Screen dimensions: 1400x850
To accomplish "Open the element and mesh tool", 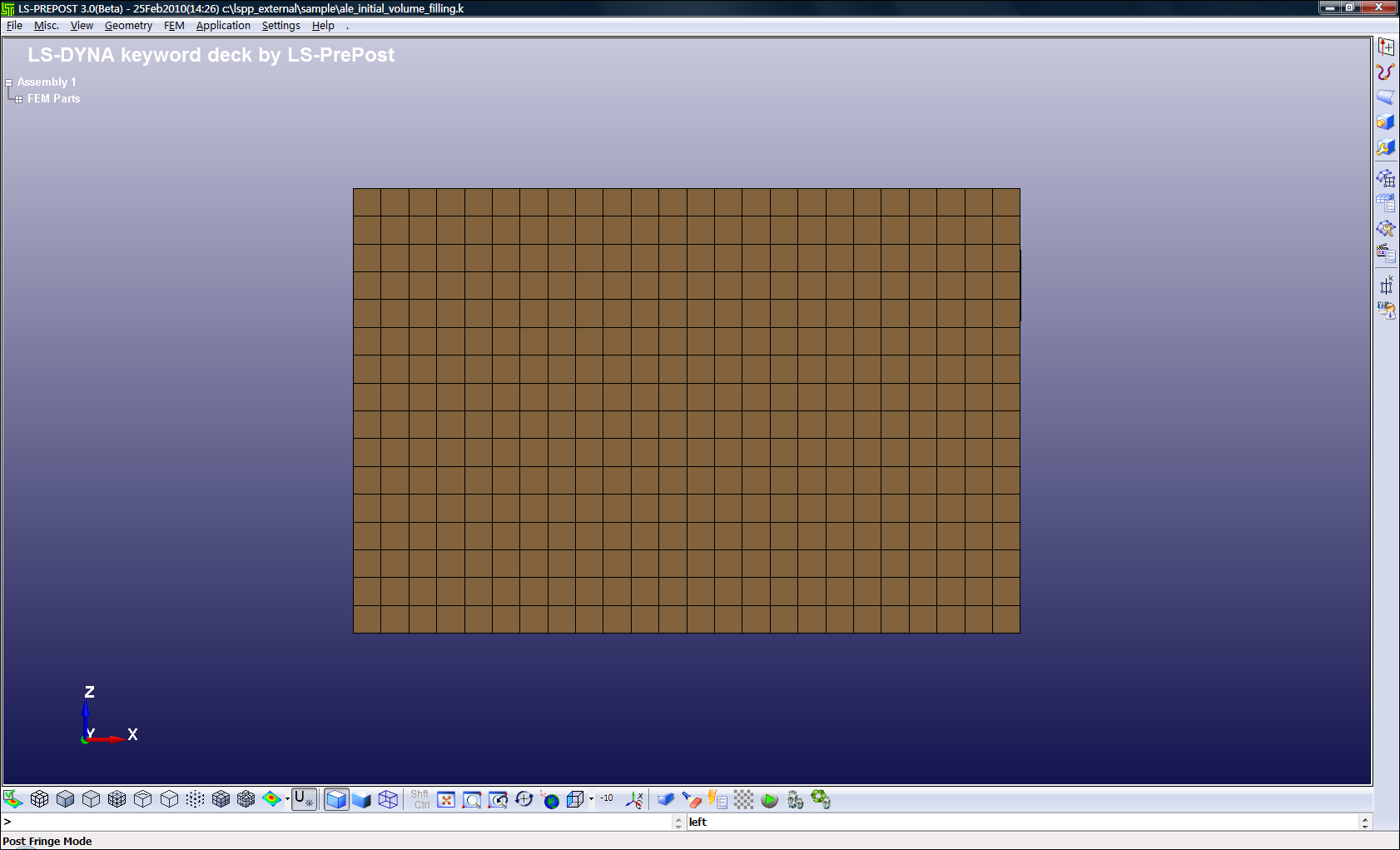I will pyautogui.click(x=1385, y=178).
